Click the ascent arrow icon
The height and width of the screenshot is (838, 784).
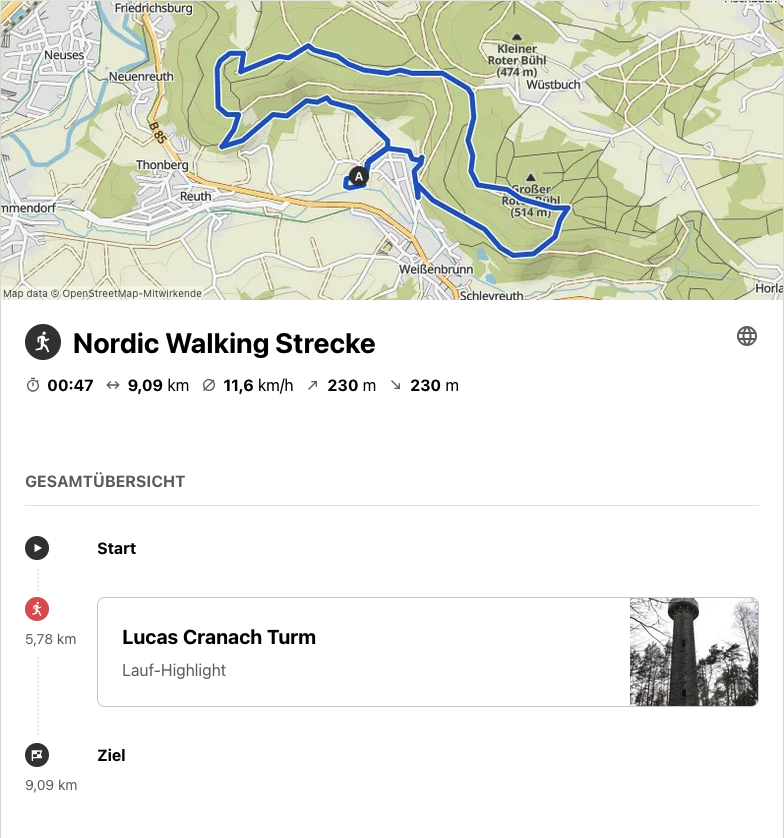point(313,385)
